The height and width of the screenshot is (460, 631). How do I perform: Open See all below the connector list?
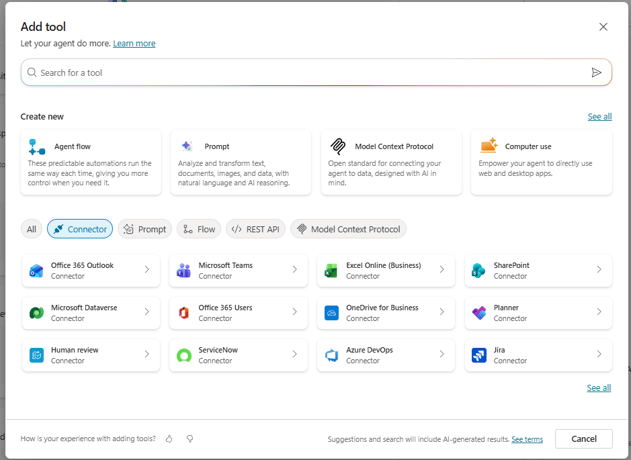tap(599, 388)
